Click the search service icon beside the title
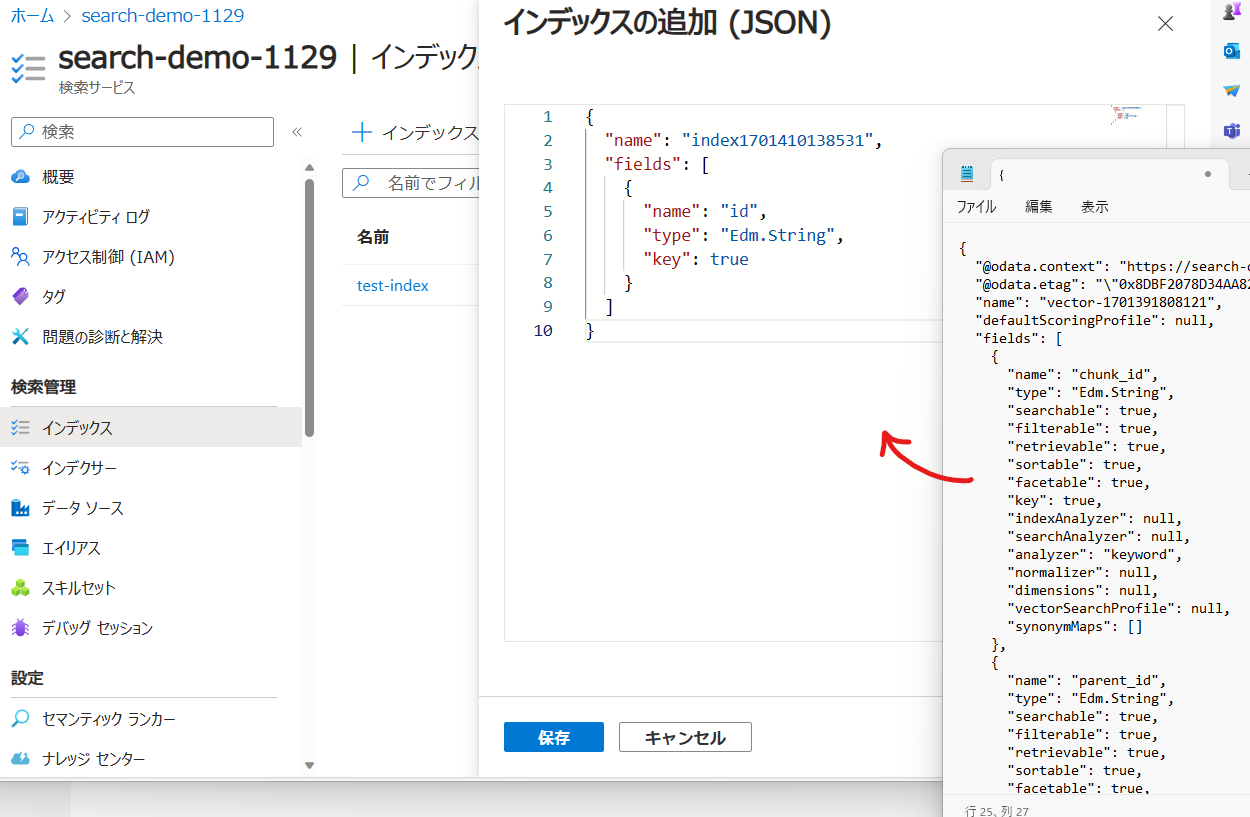1250x817 pixels. tap(28, 67)
